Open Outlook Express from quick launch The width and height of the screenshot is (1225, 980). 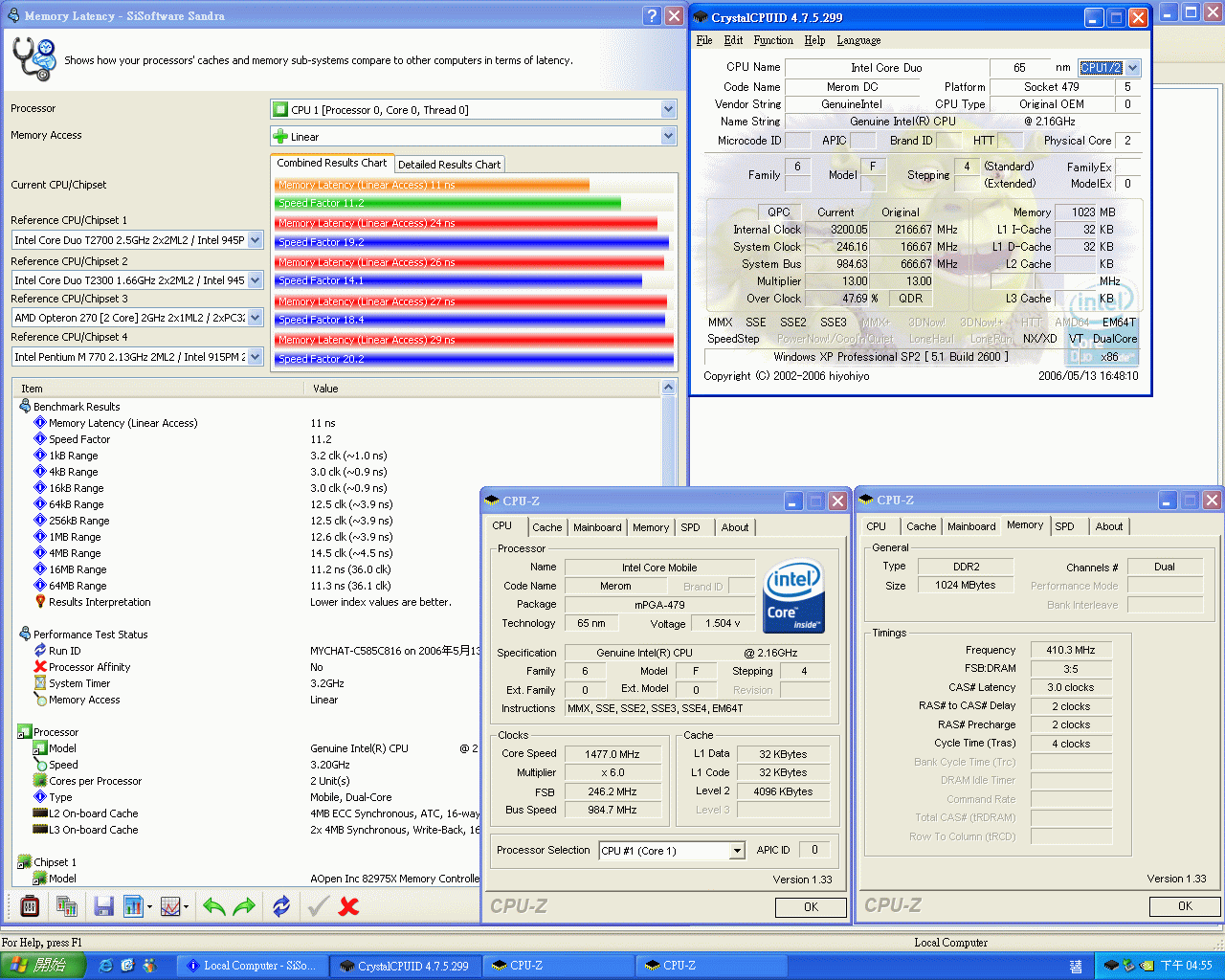(127, 966)
